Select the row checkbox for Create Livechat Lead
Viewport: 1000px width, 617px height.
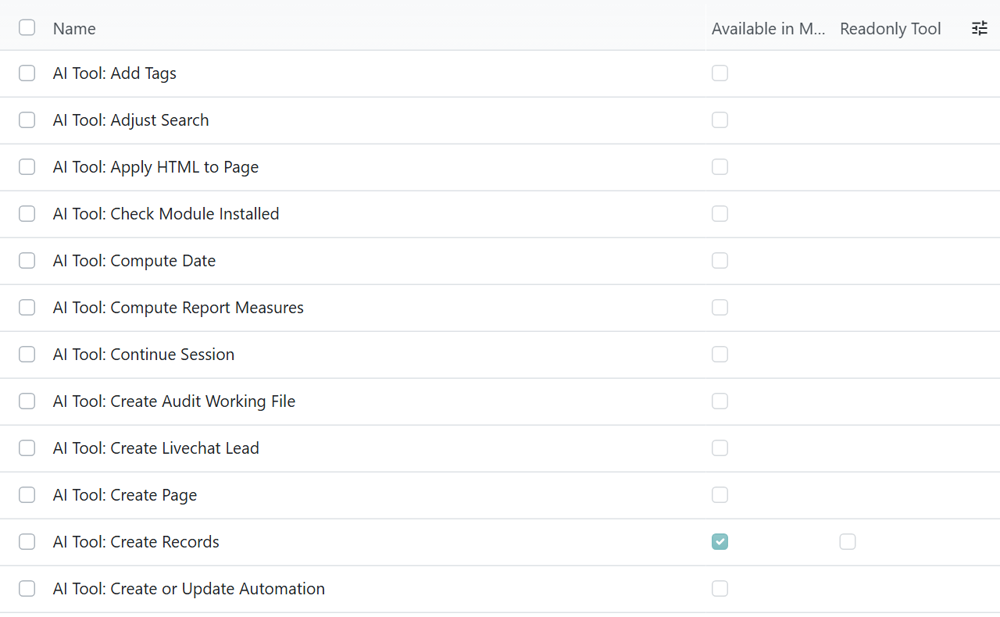pyautogui.click(x=27, y=448)
